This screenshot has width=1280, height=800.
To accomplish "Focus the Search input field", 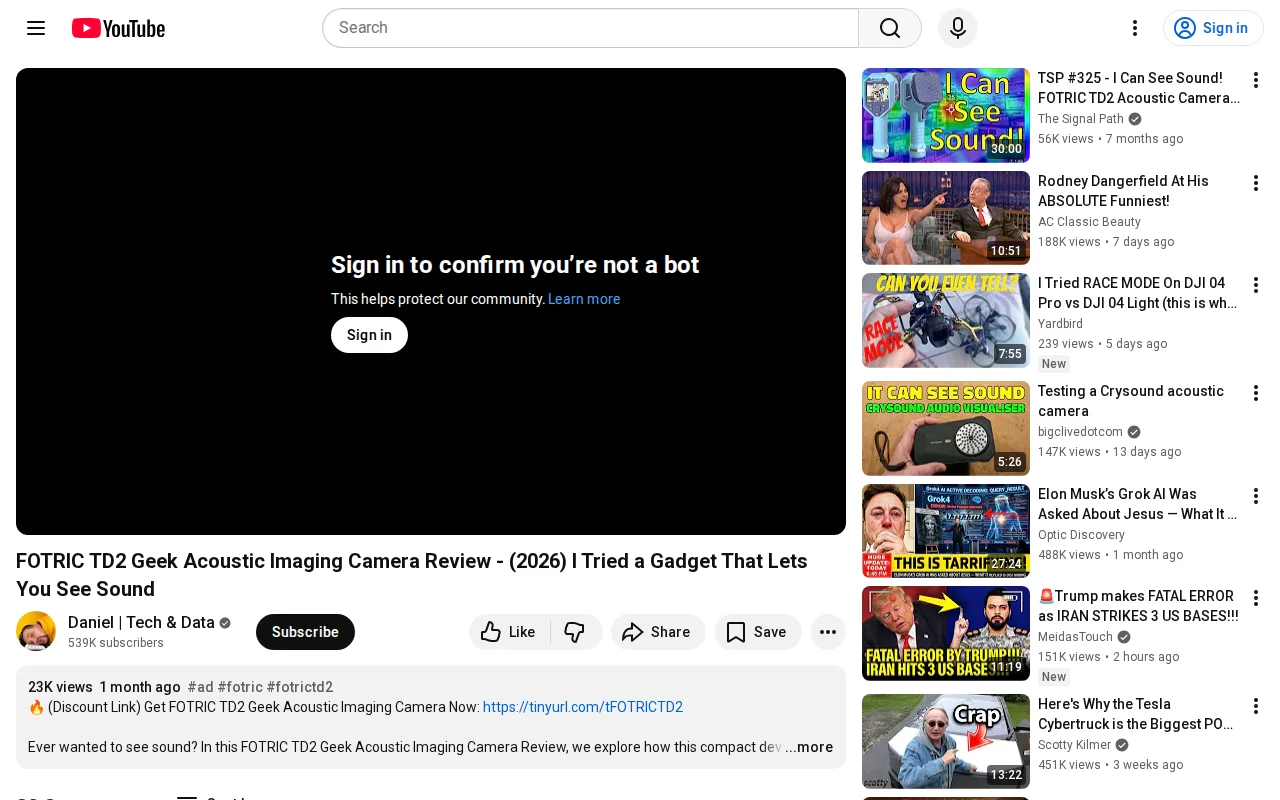I will (590, 28).
